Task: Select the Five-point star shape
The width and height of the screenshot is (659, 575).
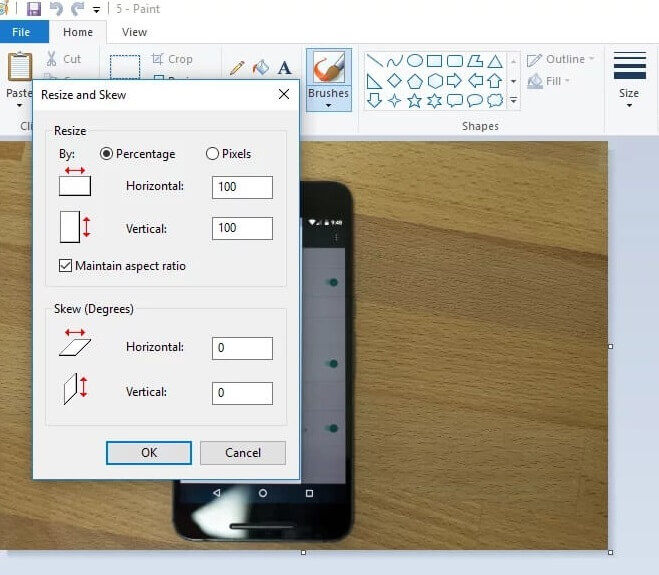Action: point(415,101)
